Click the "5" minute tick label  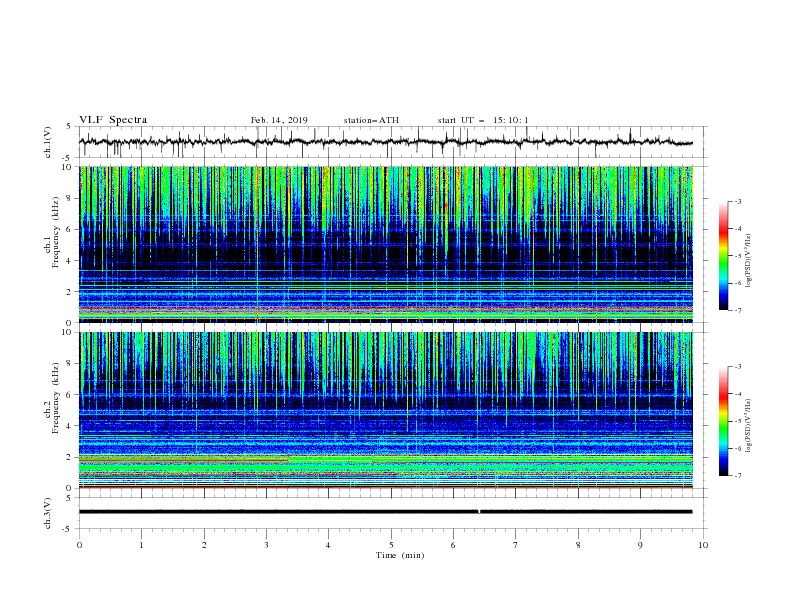pyautogui.click(x=391, y=545)
